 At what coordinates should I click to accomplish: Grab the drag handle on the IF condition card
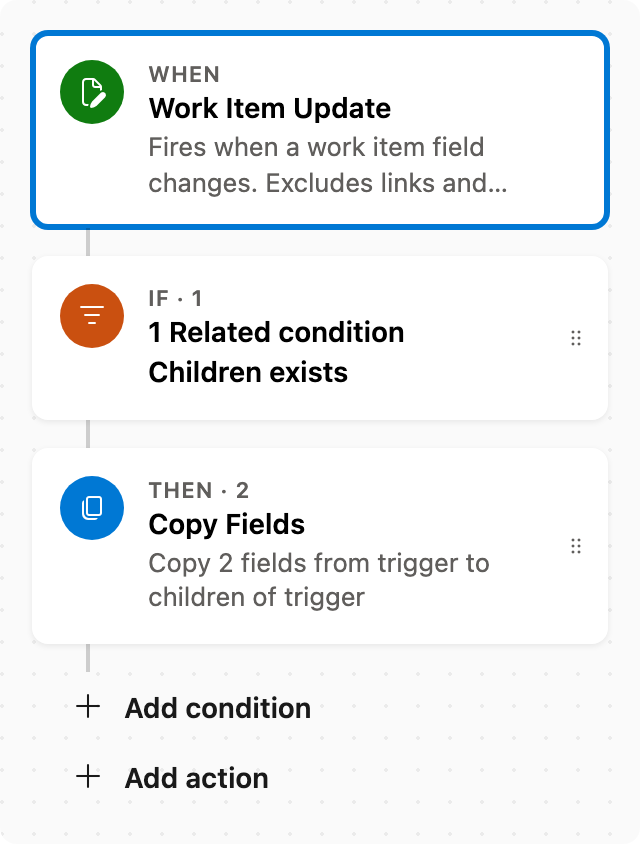pyautogui.click(x=576, y=338)
